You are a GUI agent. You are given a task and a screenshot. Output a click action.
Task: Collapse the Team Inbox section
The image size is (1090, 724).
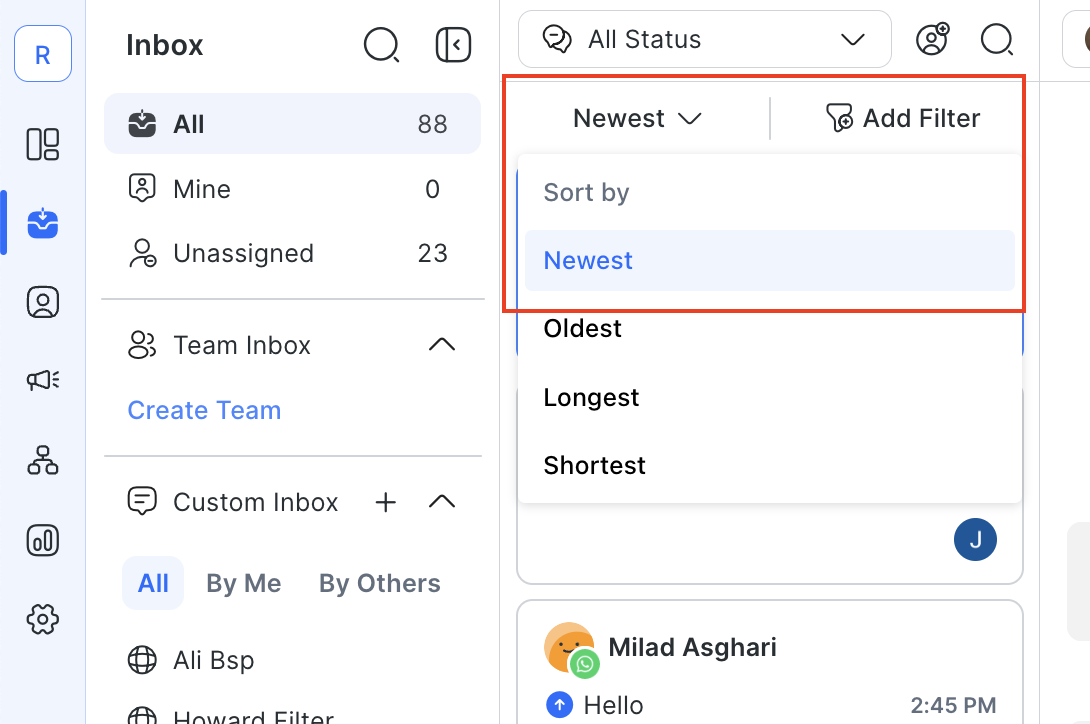441,345
